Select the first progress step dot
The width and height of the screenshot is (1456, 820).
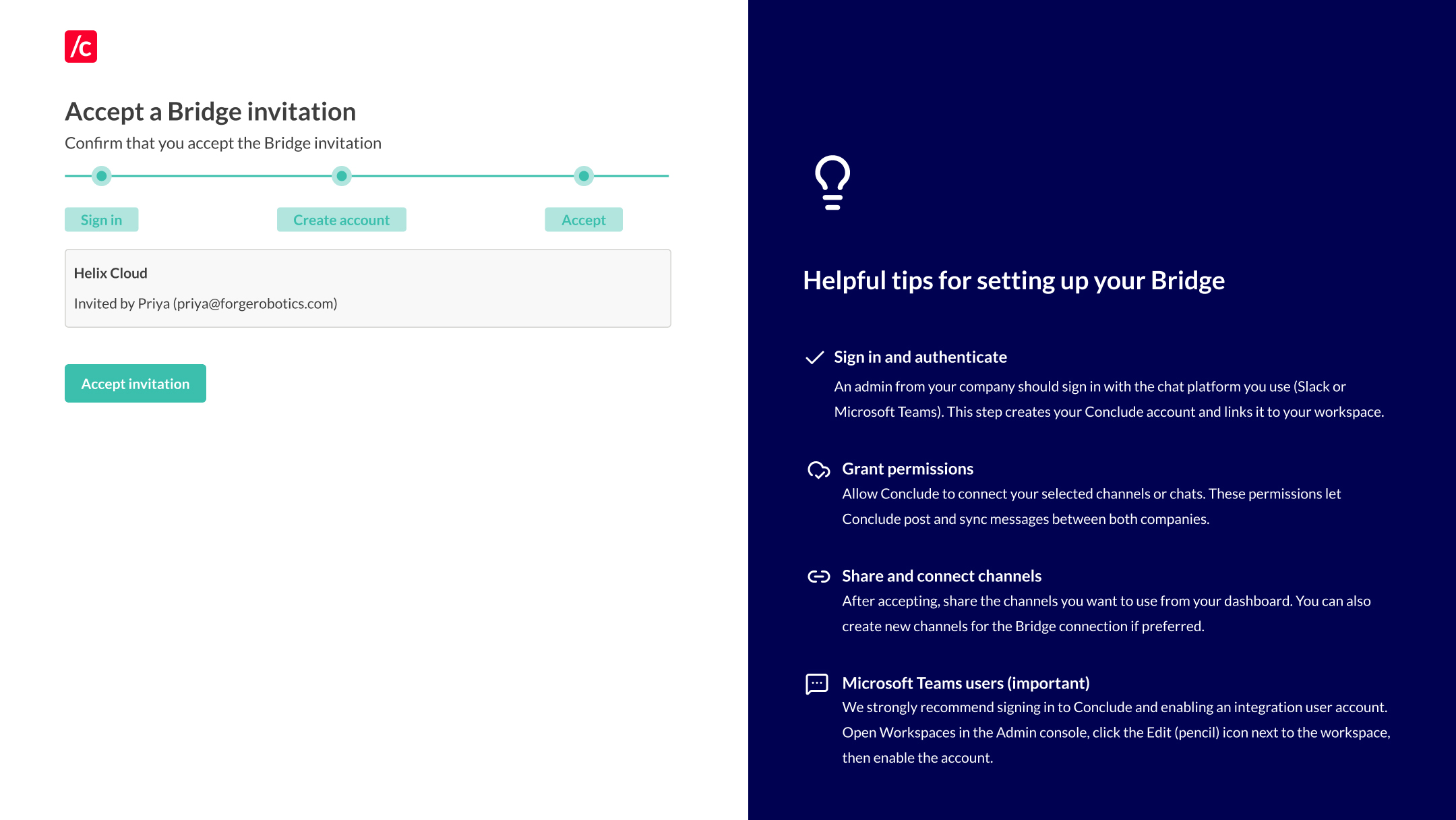coord(102,176)
